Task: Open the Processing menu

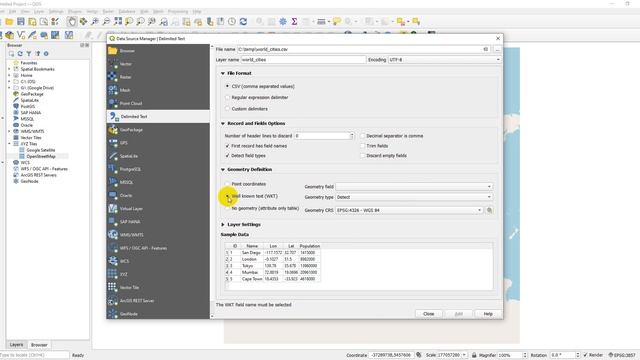Action: click(x=178, y=11)
